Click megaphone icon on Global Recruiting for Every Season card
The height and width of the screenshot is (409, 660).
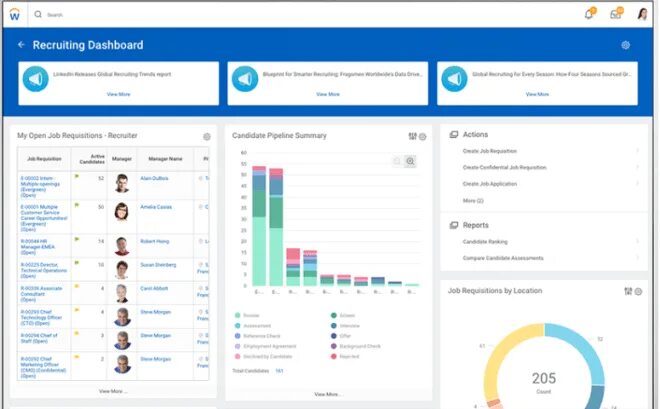point(454,79)
